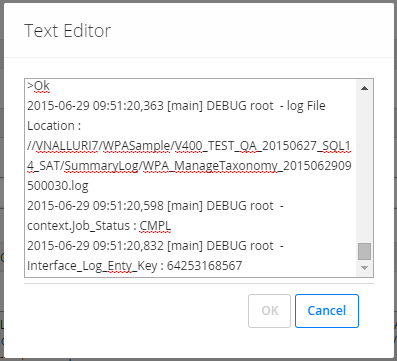This screenshot has height=361, width=397.
Task: Click the SummaryLog/WPA_ManageTaxonomy path line
Action: pyautogui.click(x=189, y=166)
